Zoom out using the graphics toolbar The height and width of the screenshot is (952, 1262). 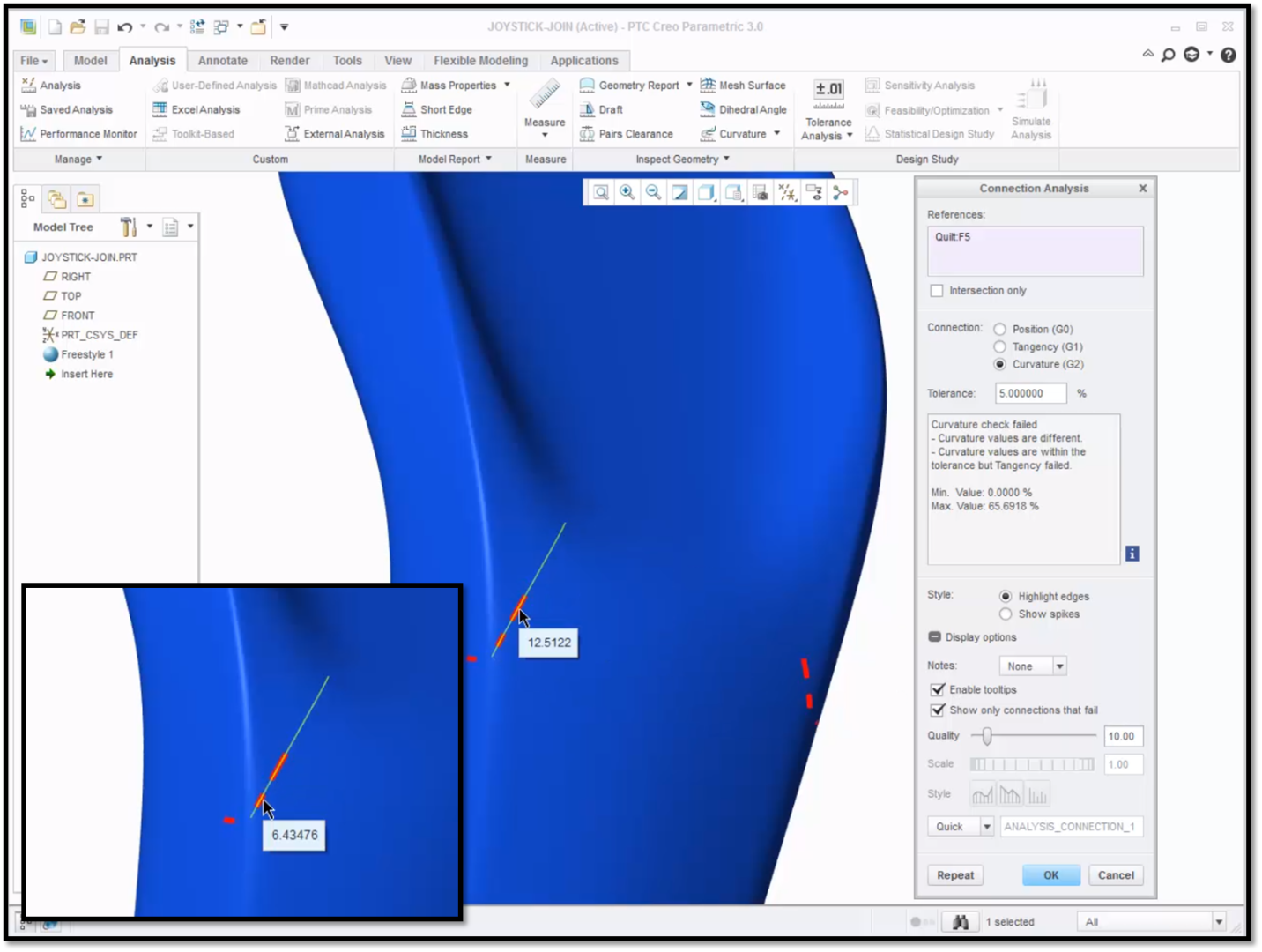click(654, 192)
